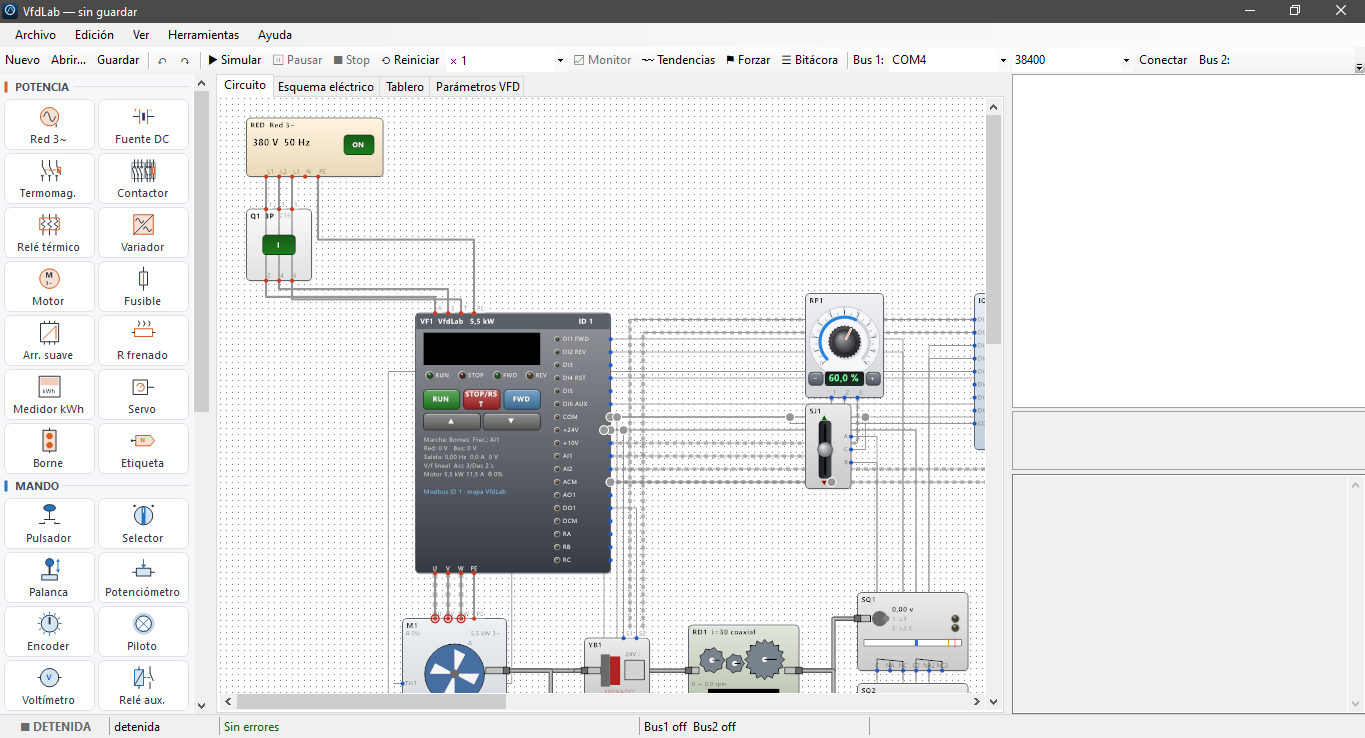This screenshot has height=738, width=1365.
Task: Select the Potenciómetro component
Action: pos(143,577)
